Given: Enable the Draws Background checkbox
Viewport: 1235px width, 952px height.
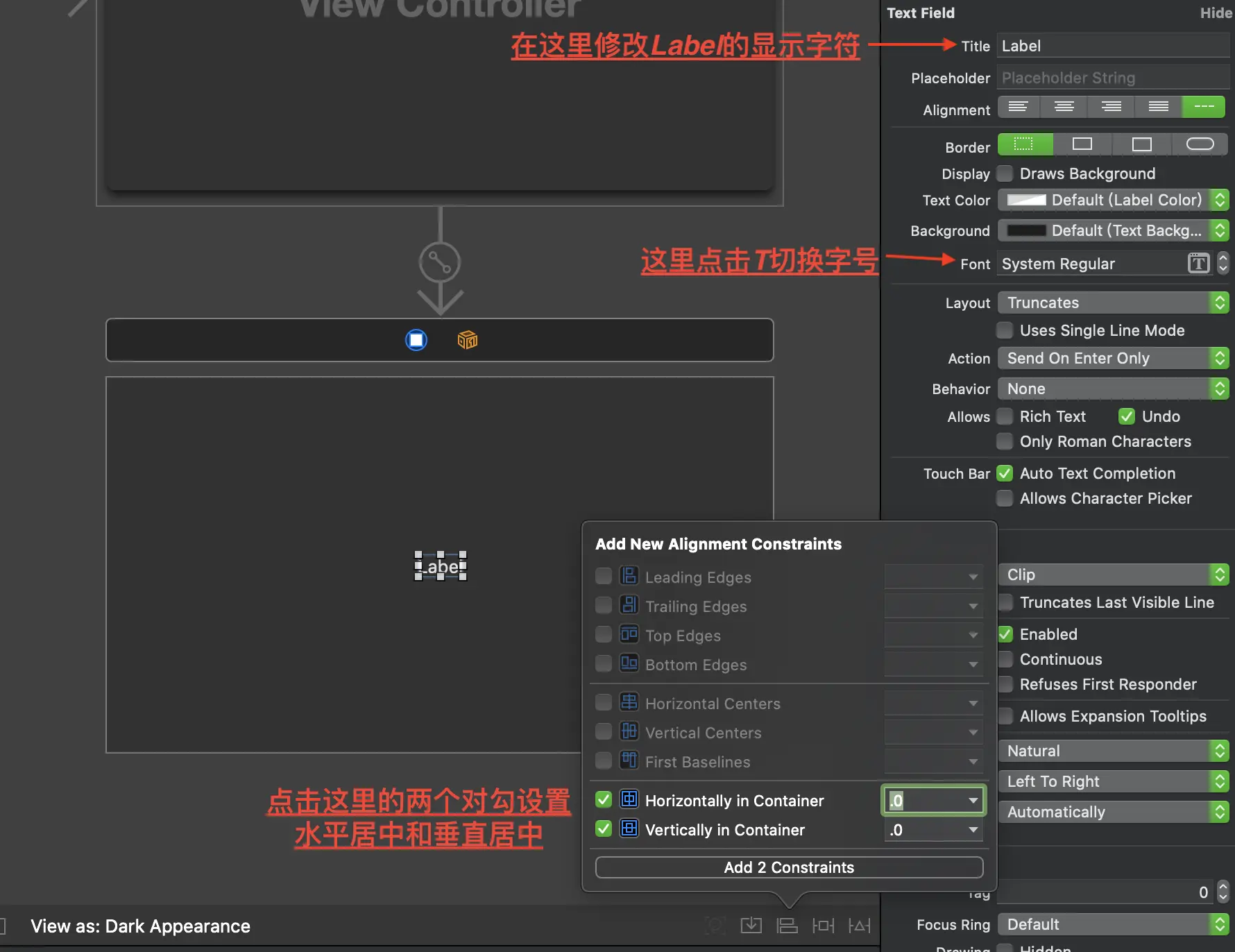Looking at the screenshot, I should [1005, 173].
